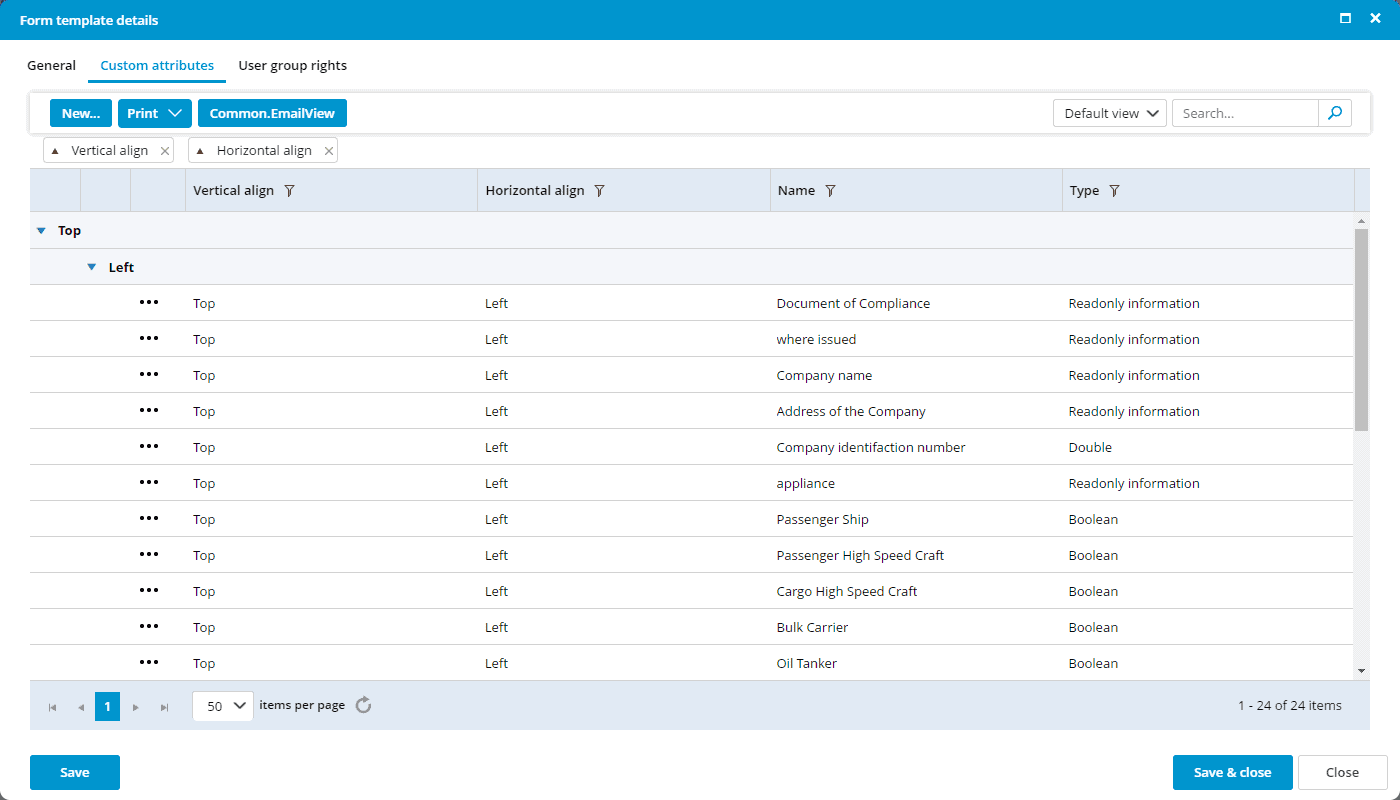
Task: Open row menu for Document of Compliance
Action: (x=149, y=303)
